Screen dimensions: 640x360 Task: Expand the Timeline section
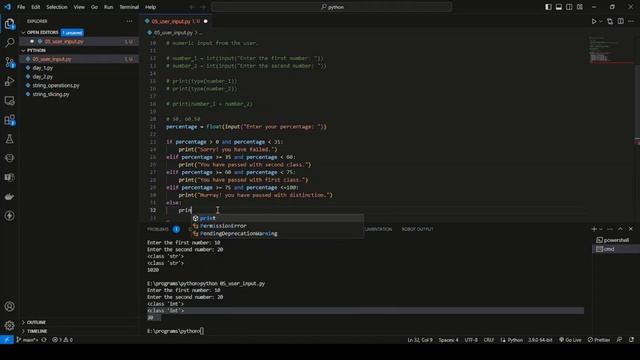(37, 331)
